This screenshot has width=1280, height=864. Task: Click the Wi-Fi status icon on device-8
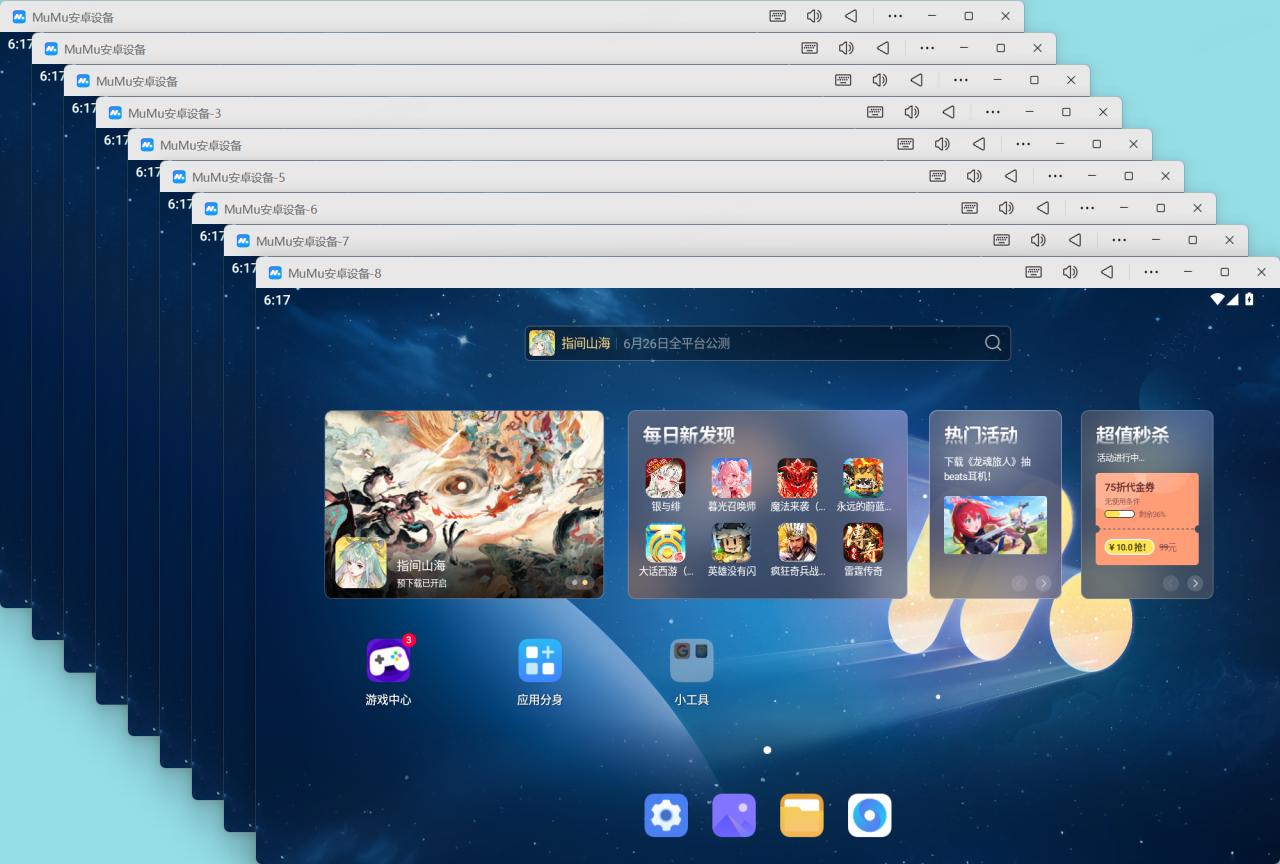(1217, 299)
